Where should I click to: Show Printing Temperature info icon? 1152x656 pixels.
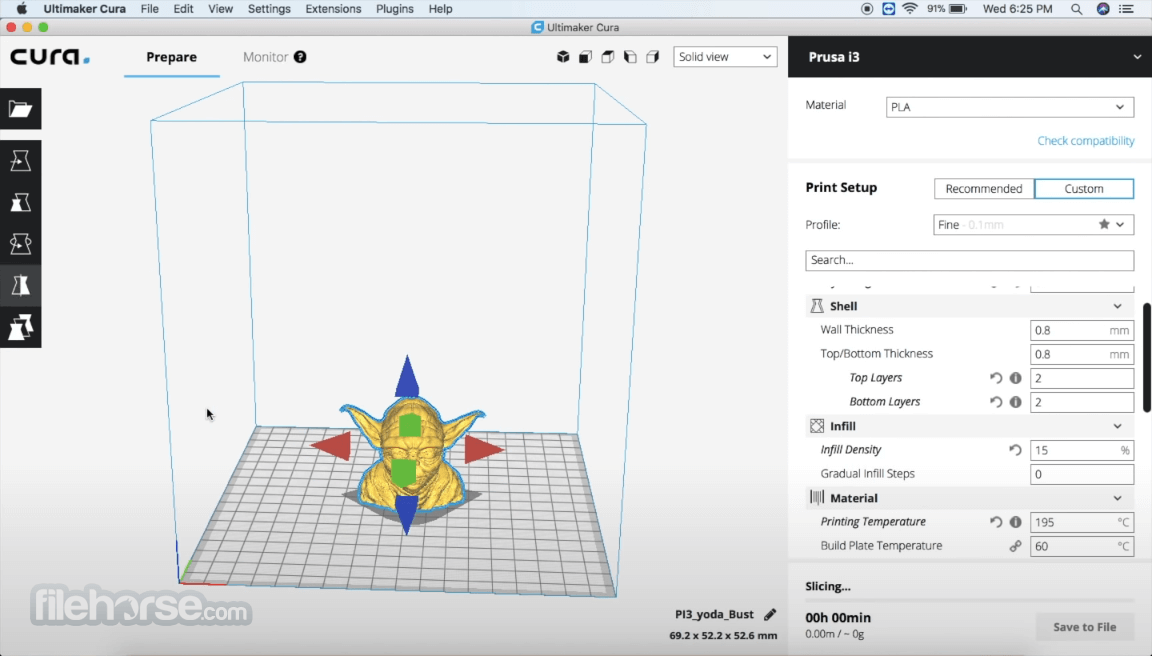point(1015,522)
